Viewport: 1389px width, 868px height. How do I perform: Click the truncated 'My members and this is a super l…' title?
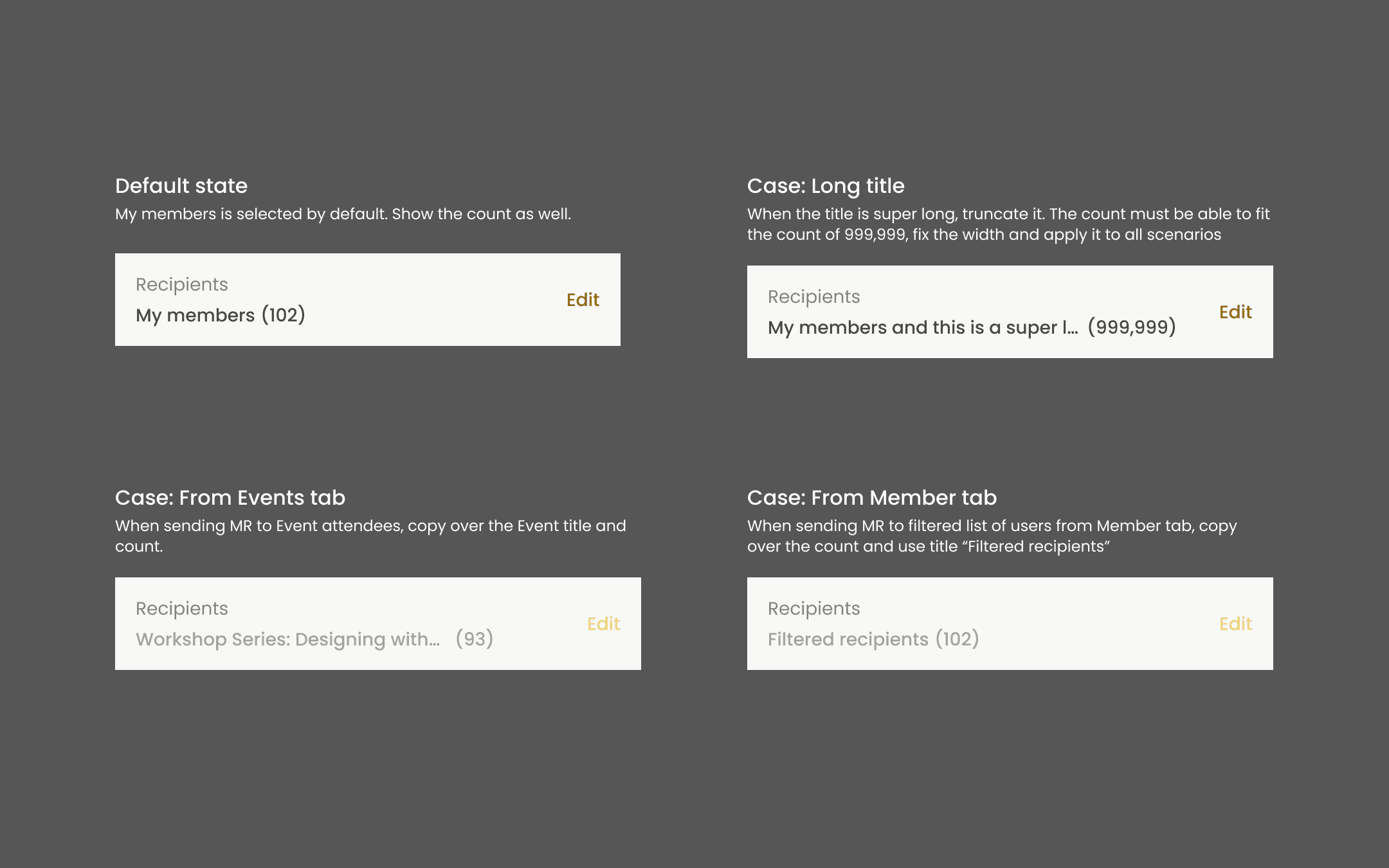pos(923,327)
